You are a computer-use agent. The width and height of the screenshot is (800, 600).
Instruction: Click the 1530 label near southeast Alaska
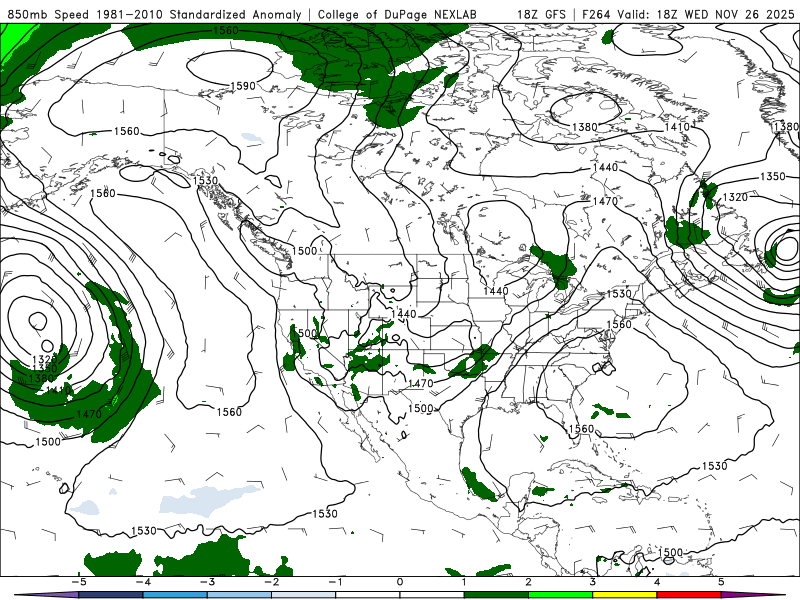pos(206,181)
